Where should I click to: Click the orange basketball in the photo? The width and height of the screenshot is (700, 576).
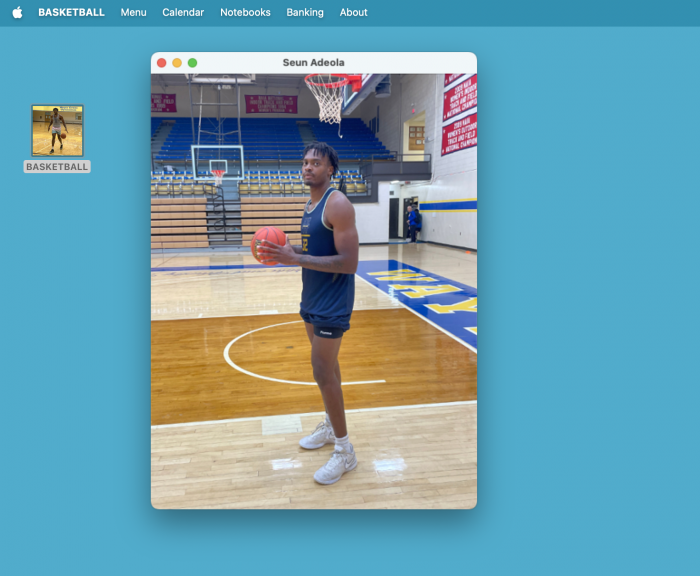[x=268, y=243]
